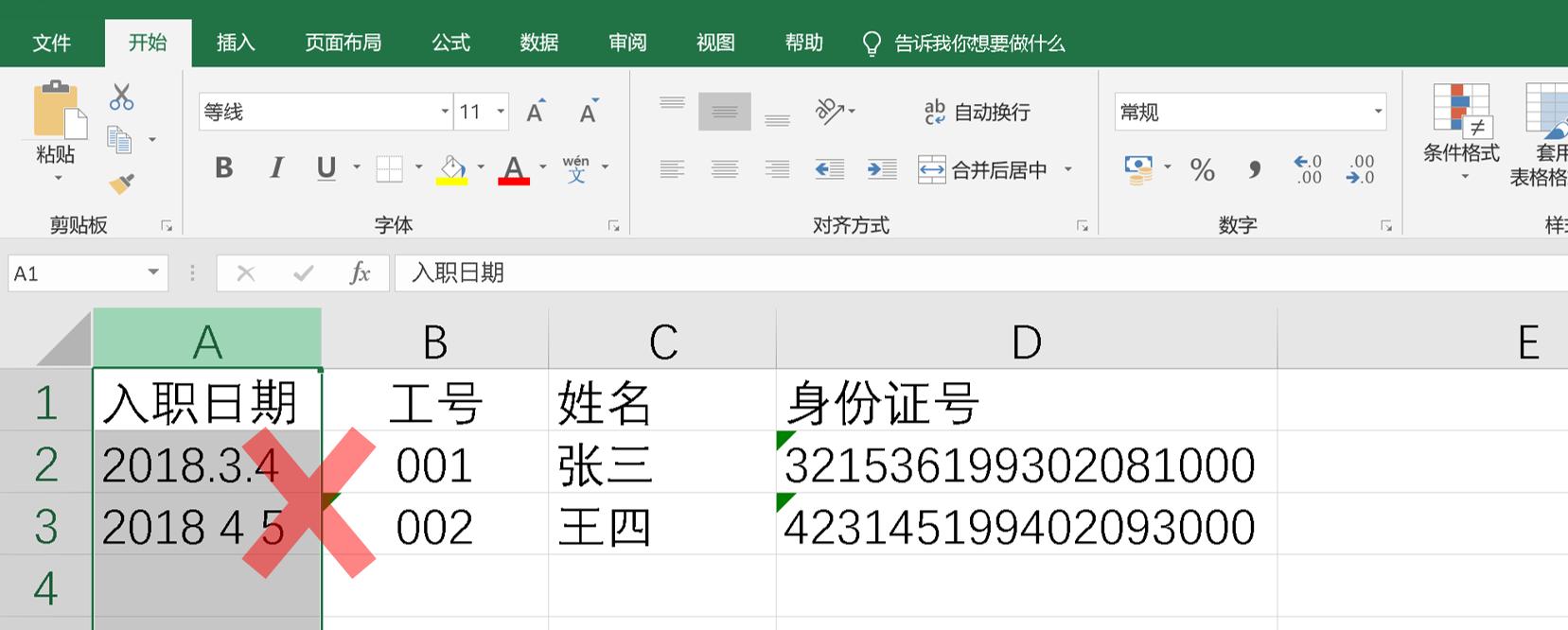Decrease the indent
Viewport: 1568px width, 630px height.
[x=830, y=169]
